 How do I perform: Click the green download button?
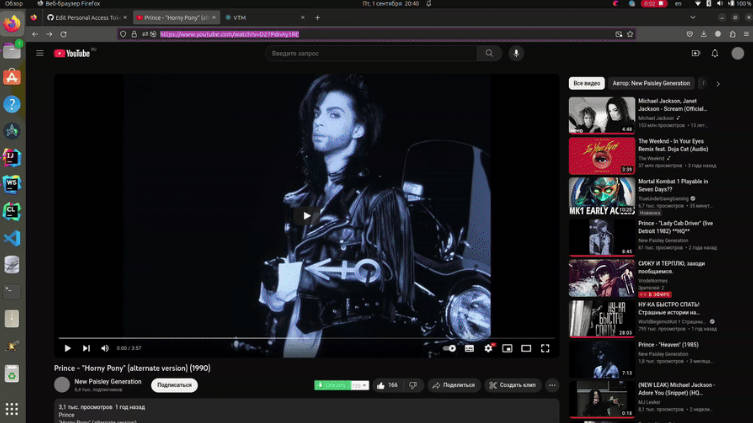coord(332,385)
